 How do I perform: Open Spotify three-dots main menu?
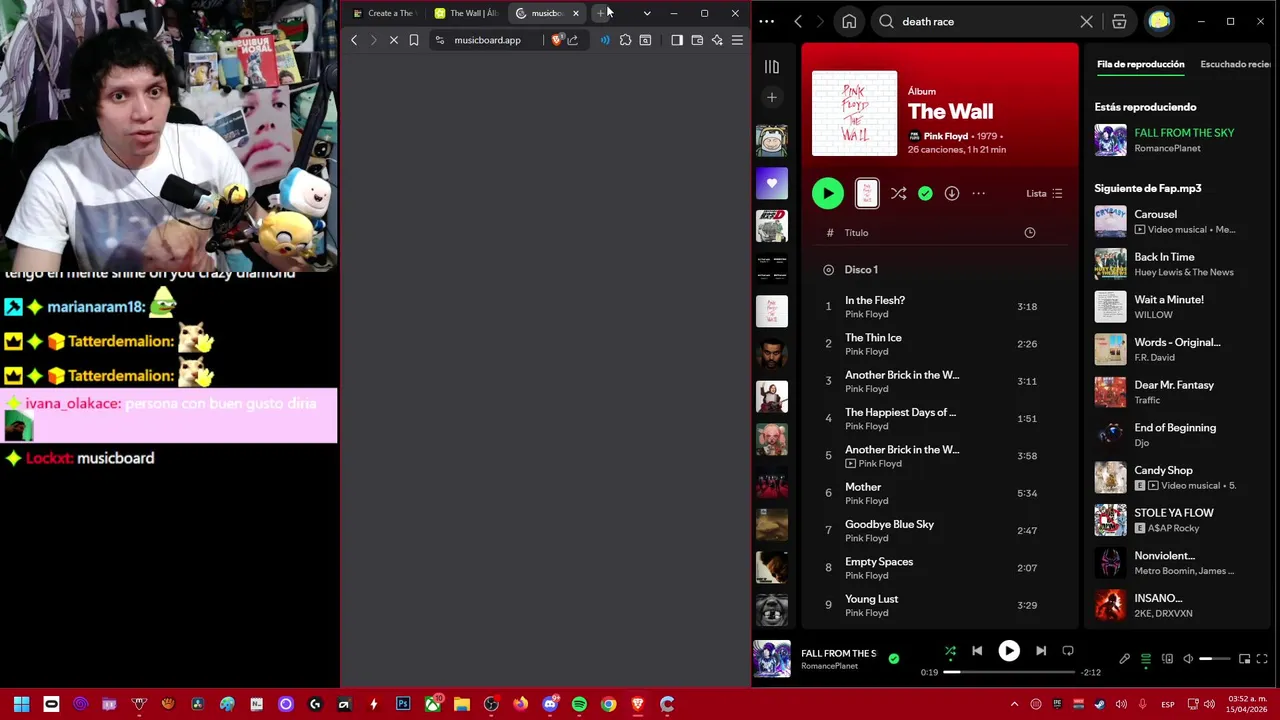pyautogui.click(x=767, y=21)
